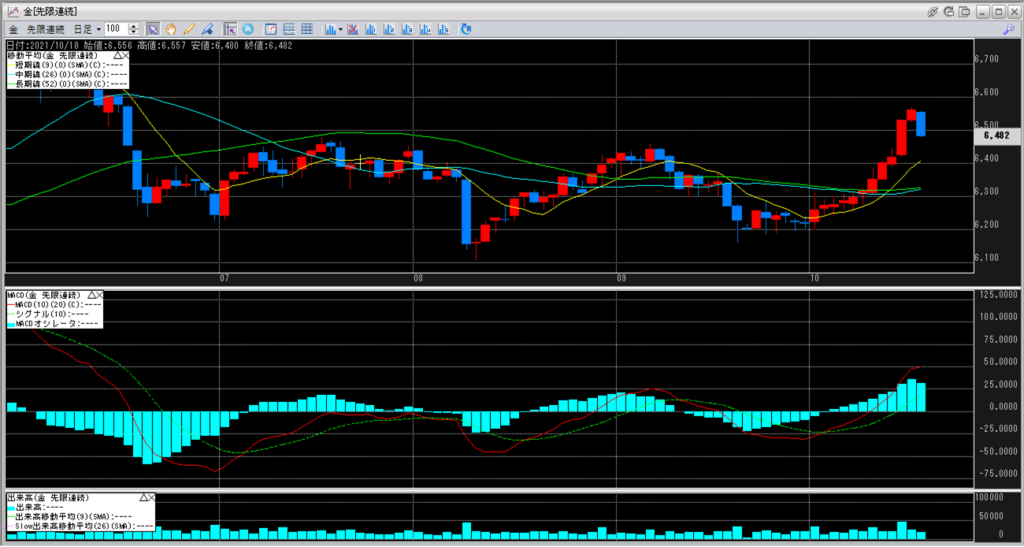Image resolution: width=1024 pixels, height=547 pixels.
Task: Click the link chain icon in title bar
Action: [932, 11]
